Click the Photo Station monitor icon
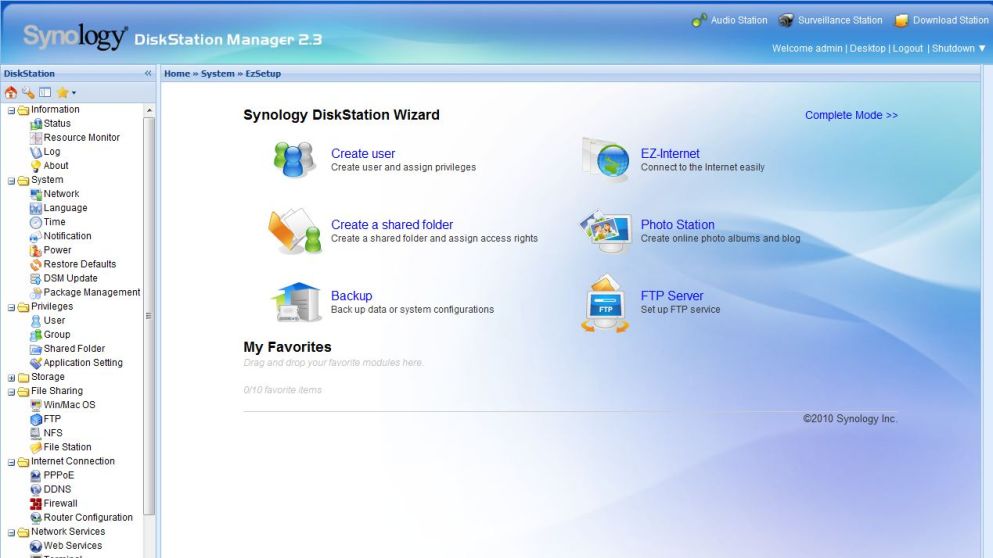Screen dimensions: 993x558 pyautogui.click(x=605, y=231)
